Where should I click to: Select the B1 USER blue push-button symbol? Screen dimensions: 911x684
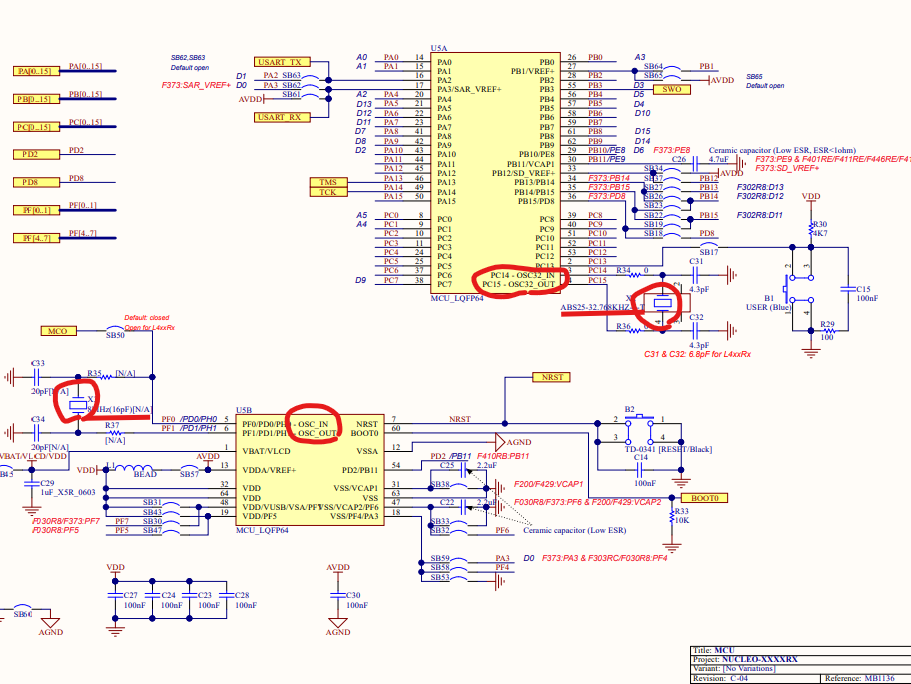pyautogui.click(x=798, y=289)
